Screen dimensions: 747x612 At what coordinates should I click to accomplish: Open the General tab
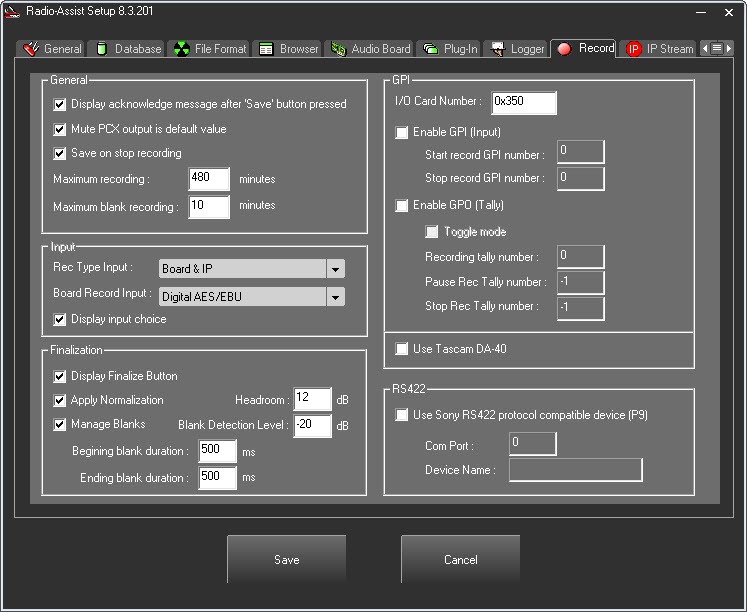point(53,48)
